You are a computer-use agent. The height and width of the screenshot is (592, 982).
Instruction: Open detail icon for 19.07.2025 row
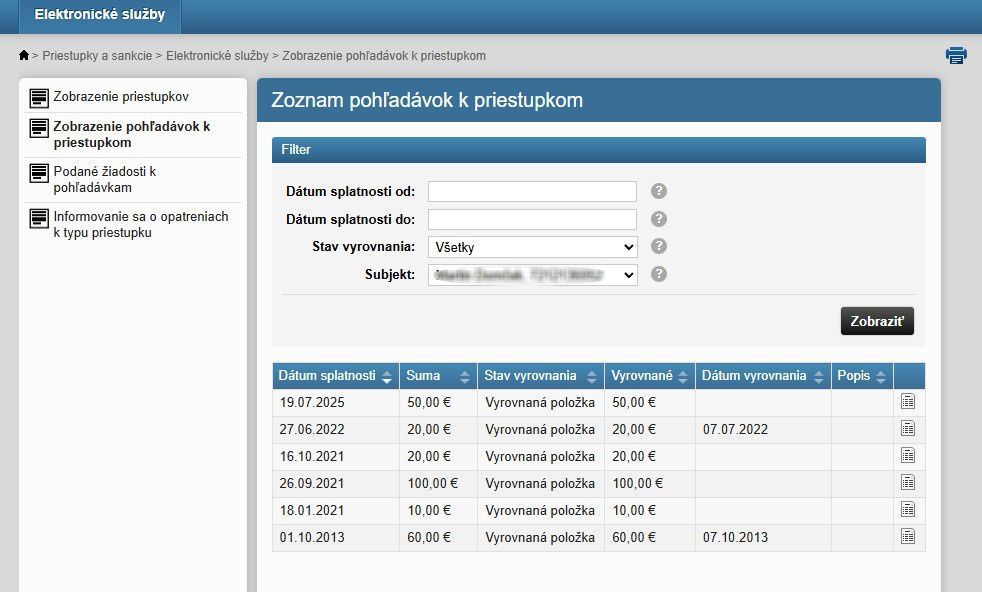coord(908,402)
